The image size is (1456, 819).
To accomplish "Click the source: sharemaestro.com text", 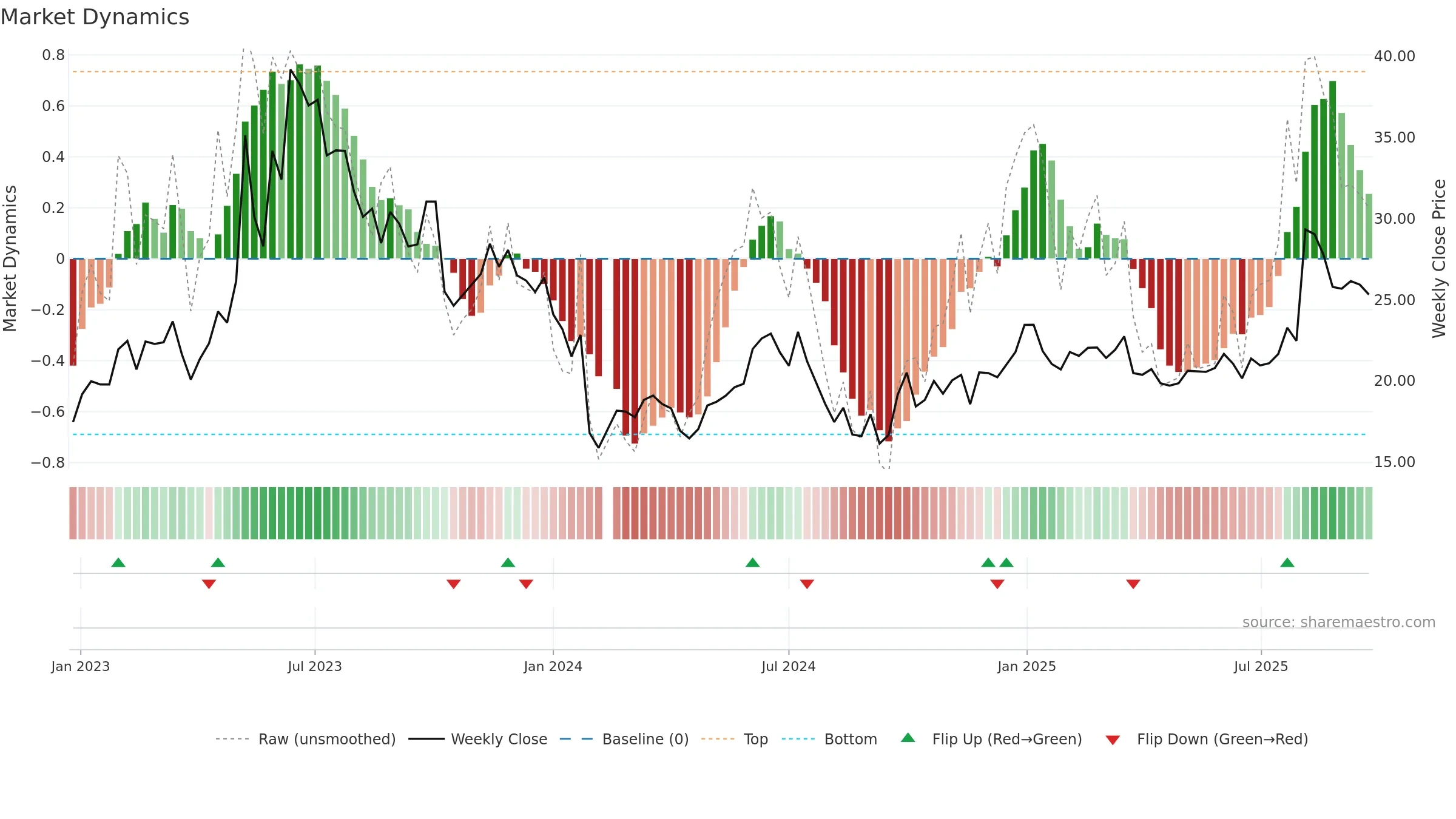I will (x=1339, y=622).
